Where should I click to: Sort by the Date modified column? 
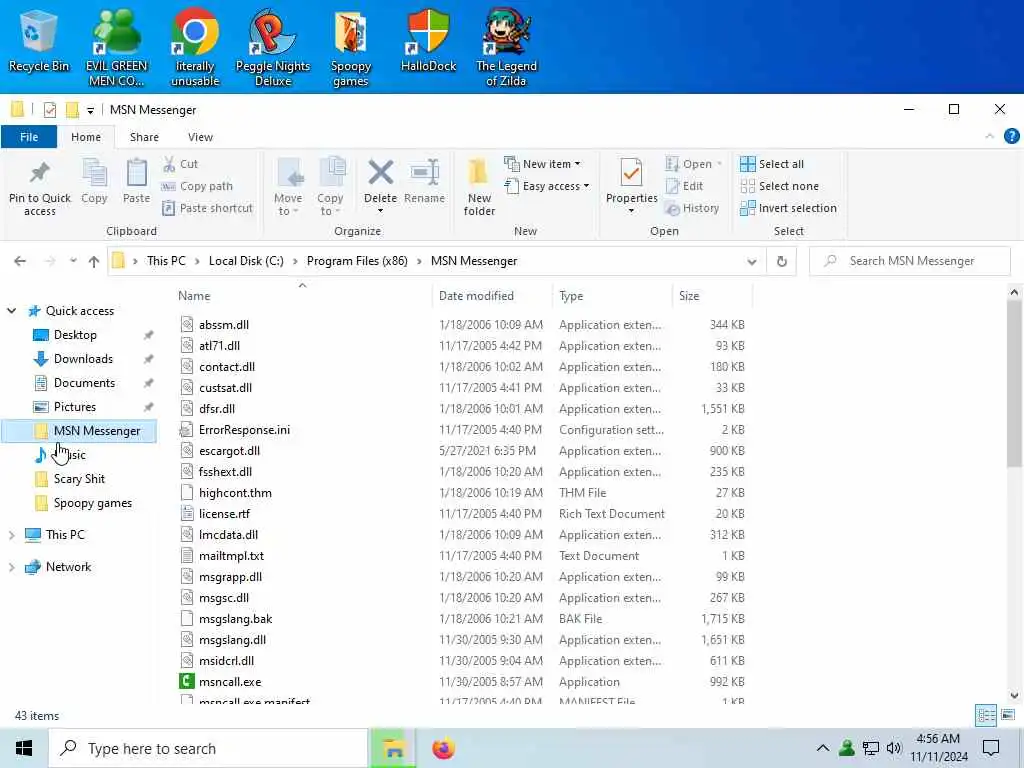pyautogui.click(x=491, y=296)
